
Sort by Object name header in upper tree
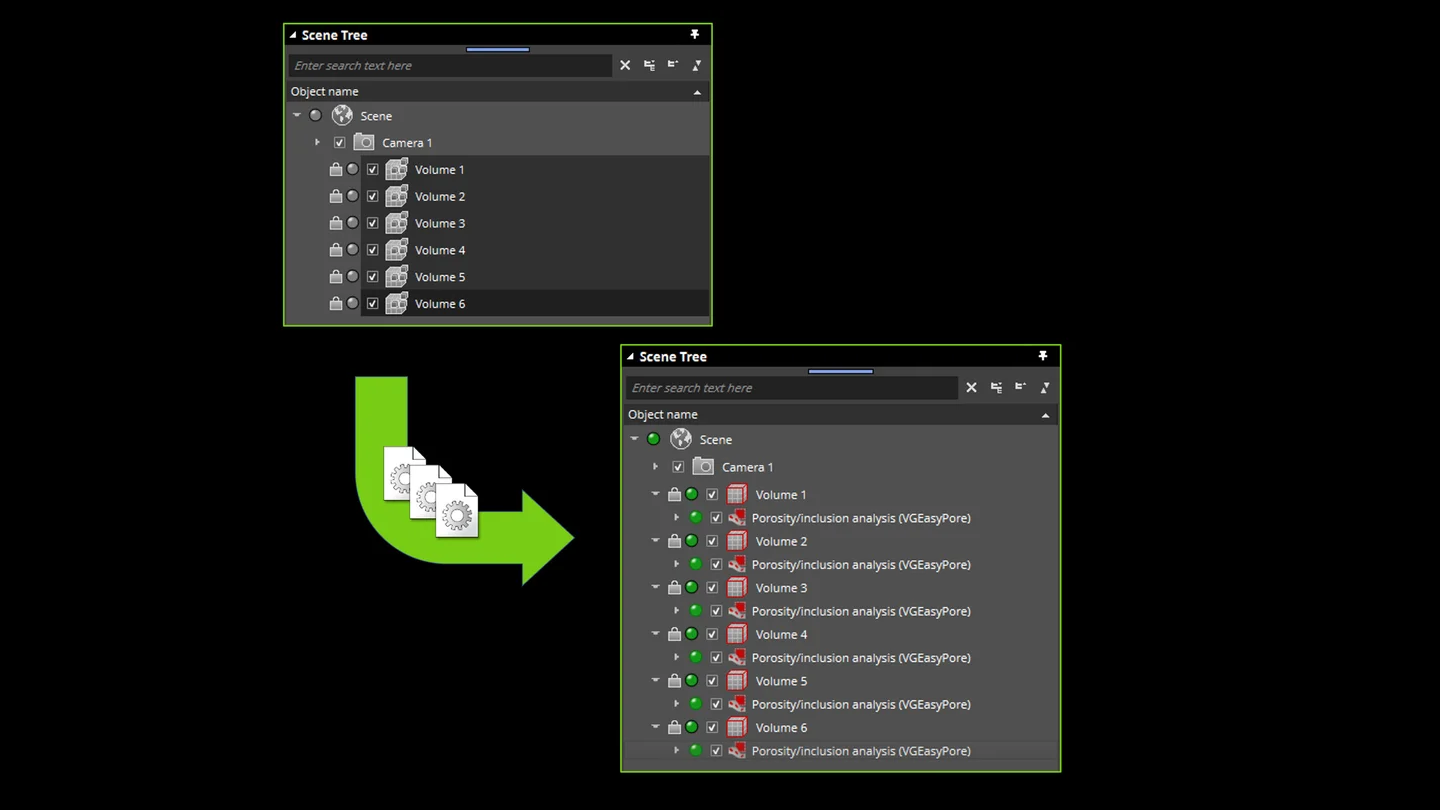497,91
